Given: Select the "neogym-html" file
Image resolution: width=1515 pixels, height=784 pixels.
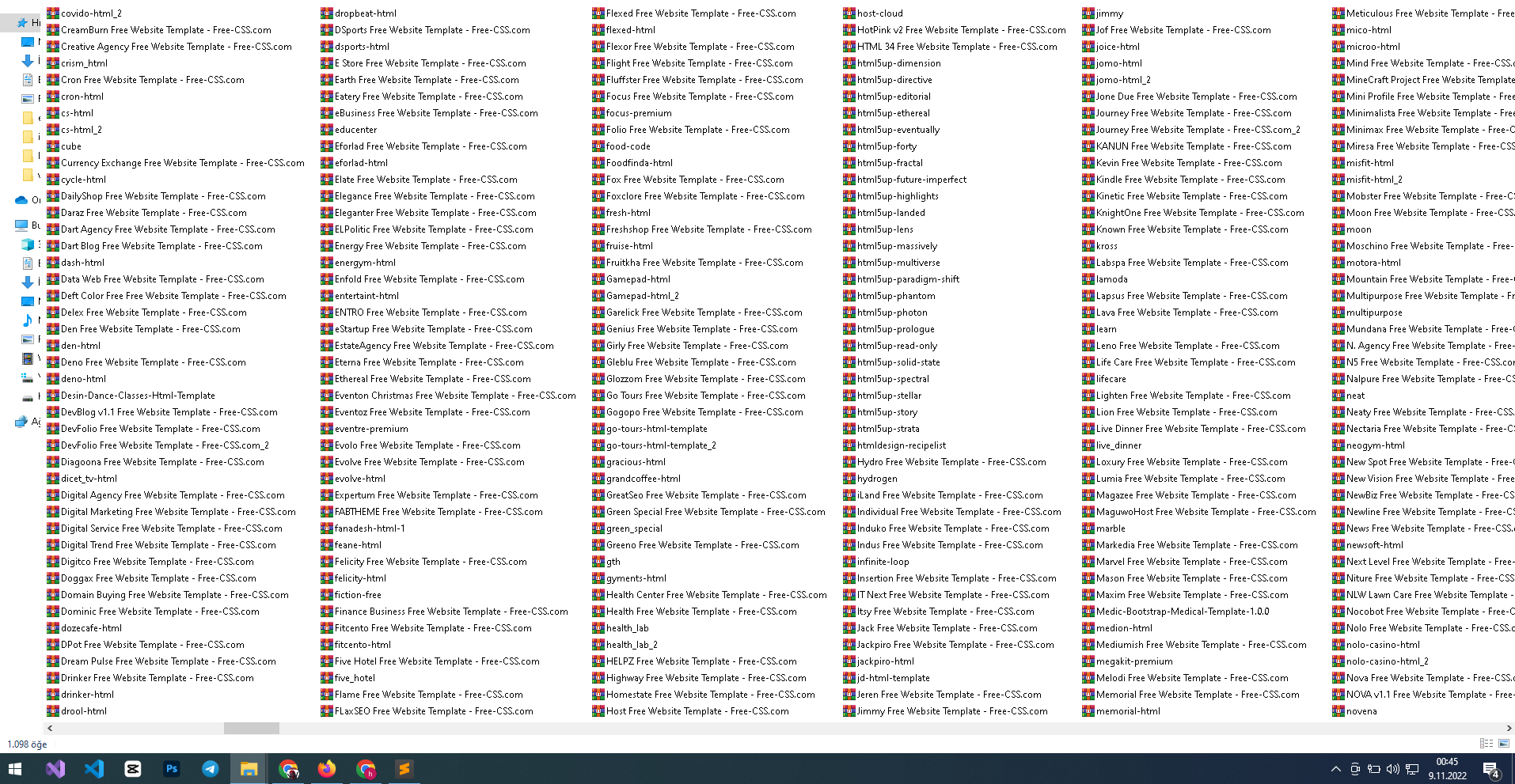Looking at the screenshot, I should point(1369,445).
